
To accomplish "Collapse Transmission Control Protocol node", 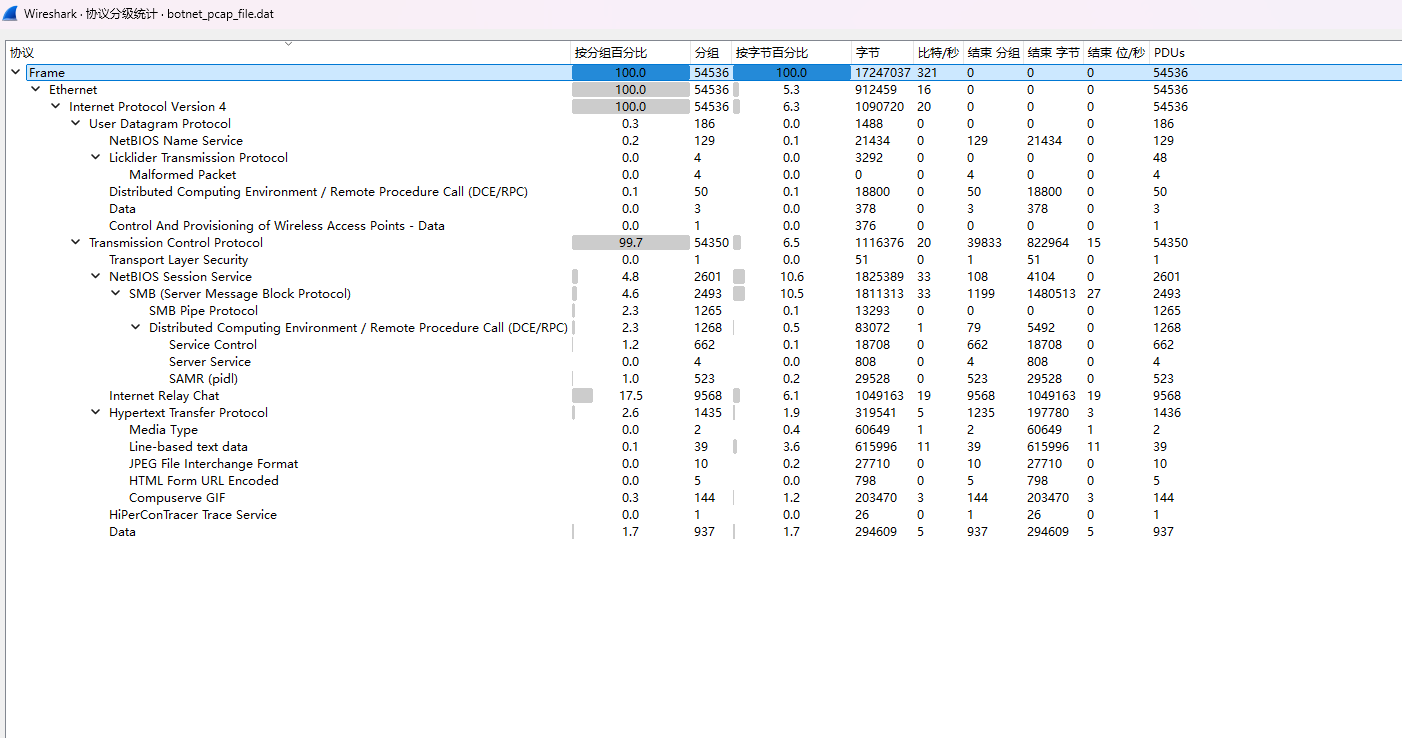I will coord(76,243).
